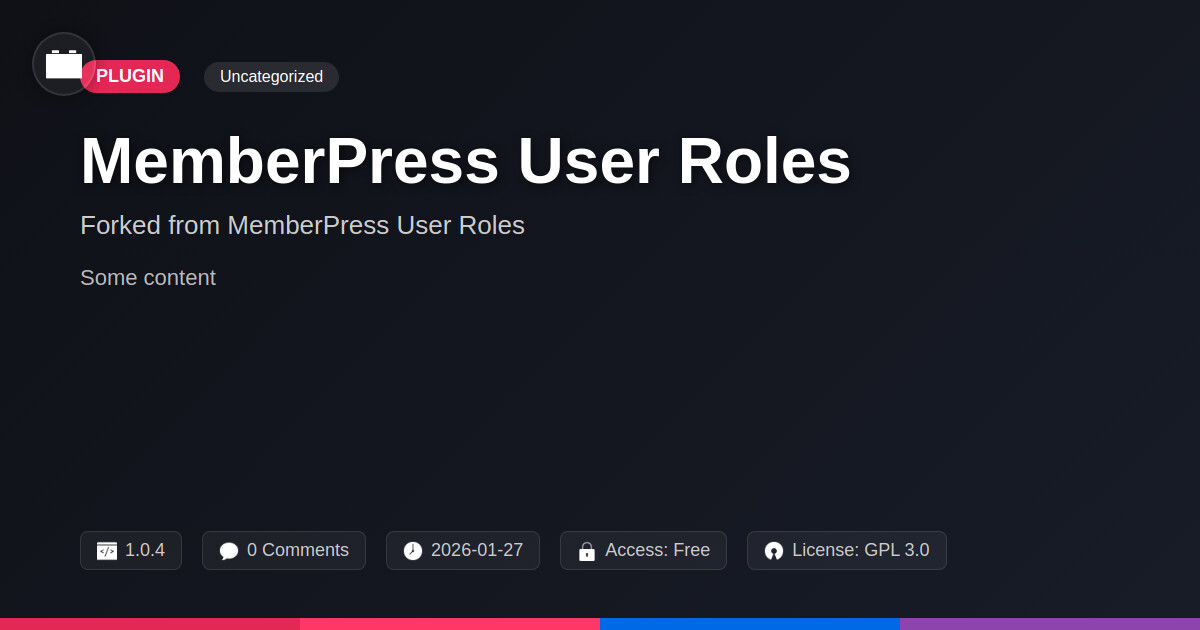Click the crimson segment of the bottom bar
Image resolution: width=1200 pixels, height=630 pixels.
click(x=150, y=623)
